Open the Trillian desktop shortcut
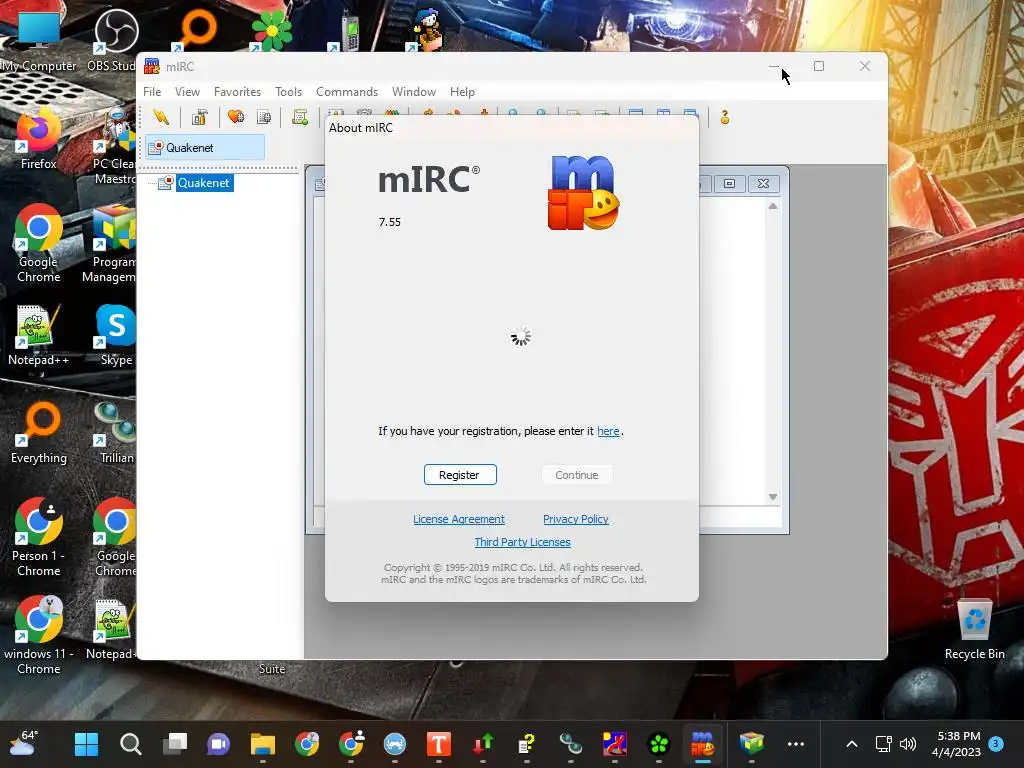Image resolution: width=1024 pixels, height=768 pixels. click(x=116, y=432)
